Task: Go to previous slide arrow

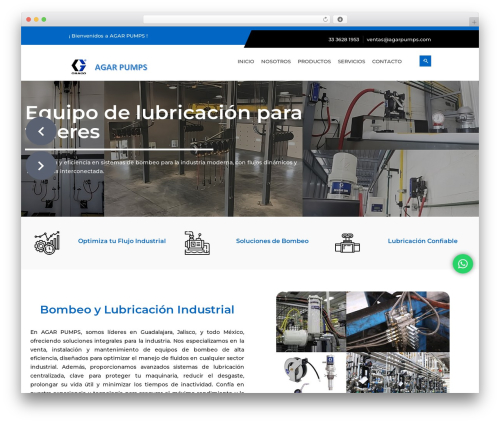Action: click(41, 131)
